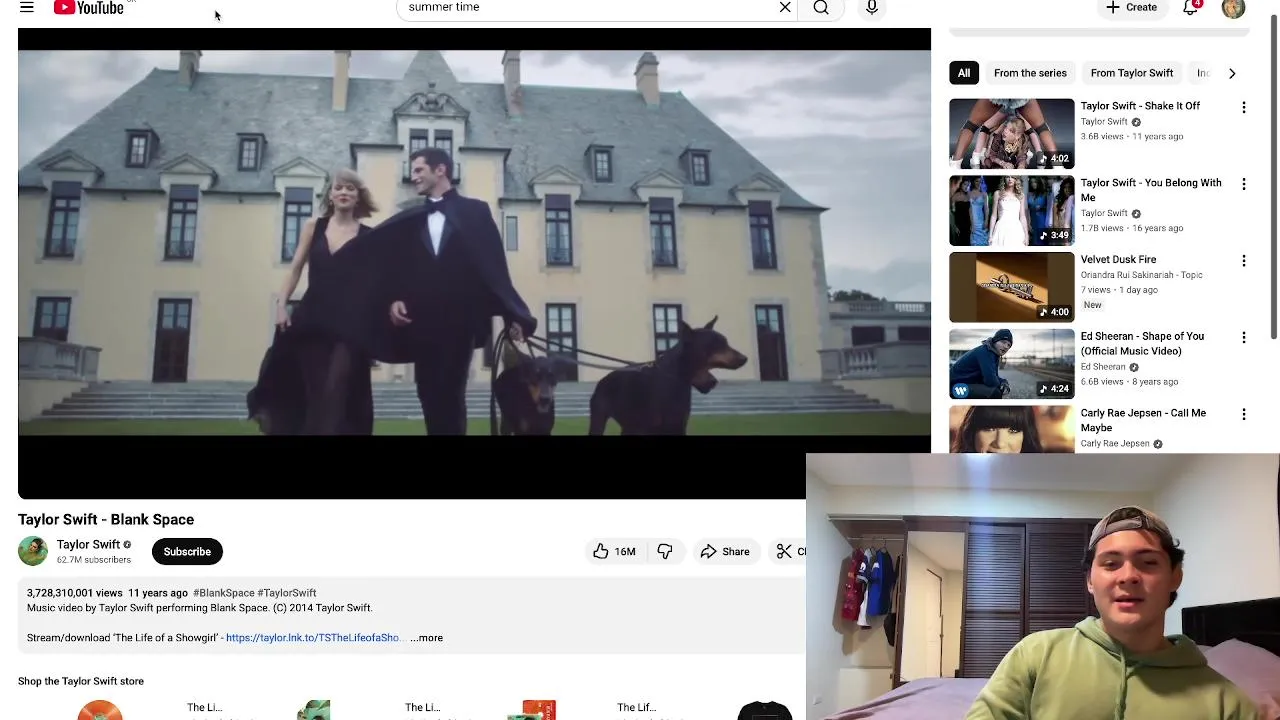Open Oriandra Rui Sakinariah - Topic channel

[1141, 275]
